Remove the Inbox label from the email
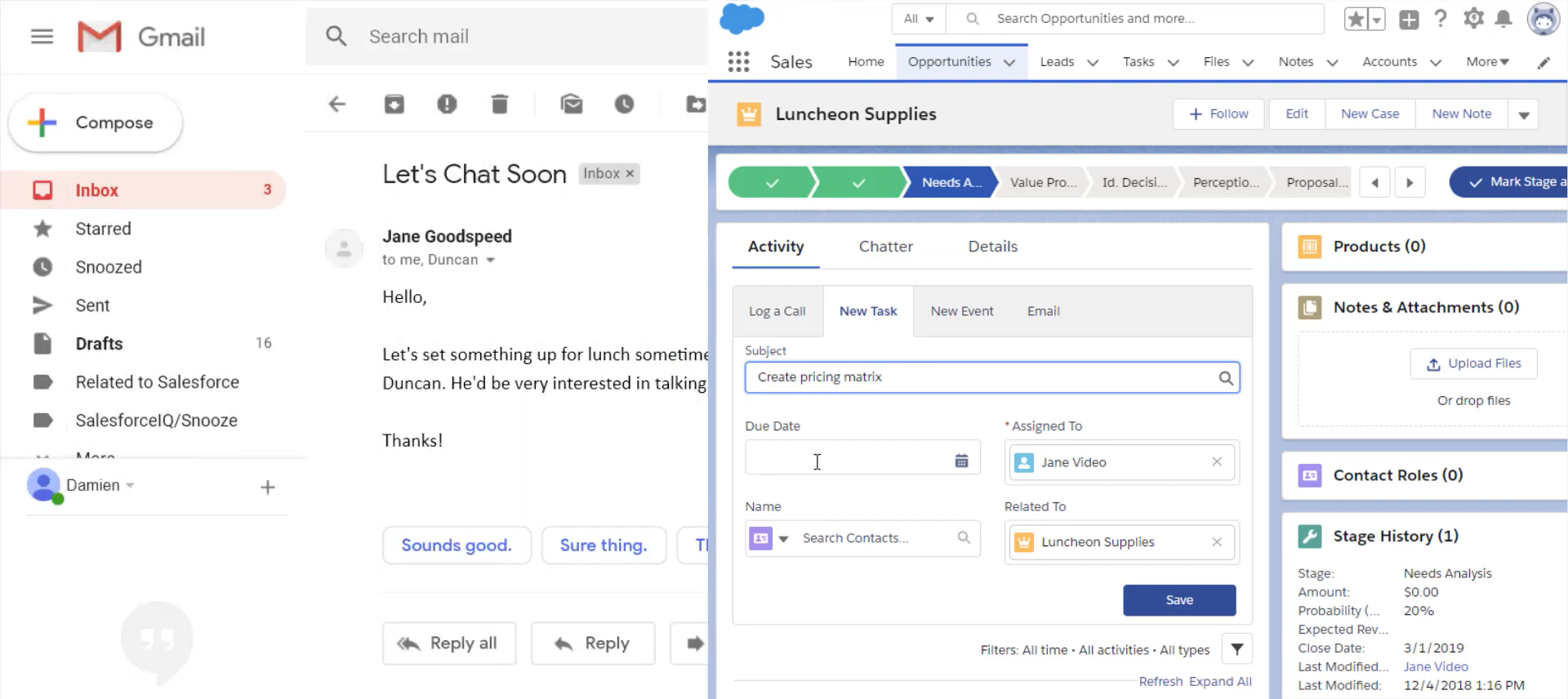 [x=630, y=174]
